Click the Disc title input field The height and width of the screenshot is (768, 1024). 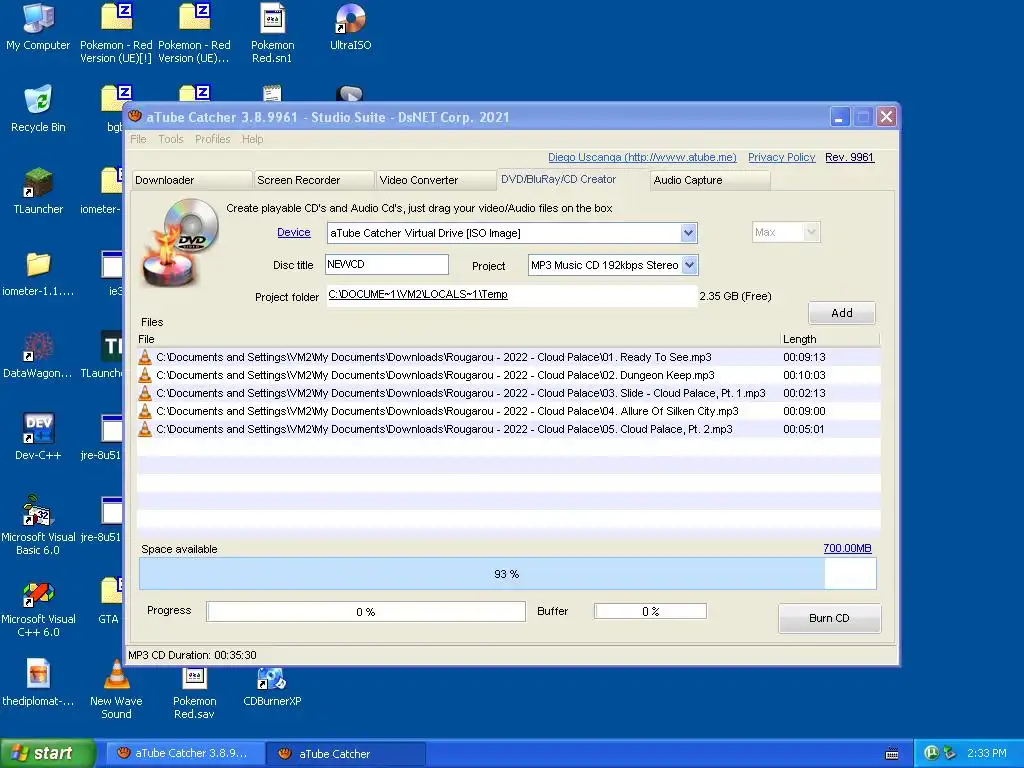pos(387,264)
